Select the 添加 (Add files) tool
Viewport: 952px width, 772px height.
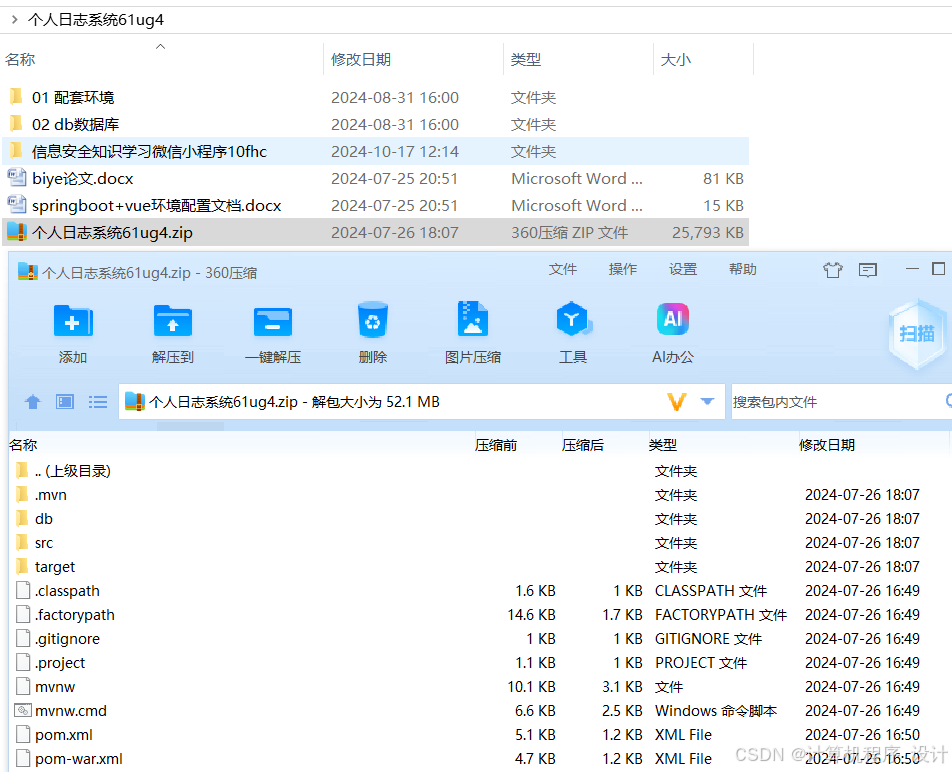click(x=72, y=330)
